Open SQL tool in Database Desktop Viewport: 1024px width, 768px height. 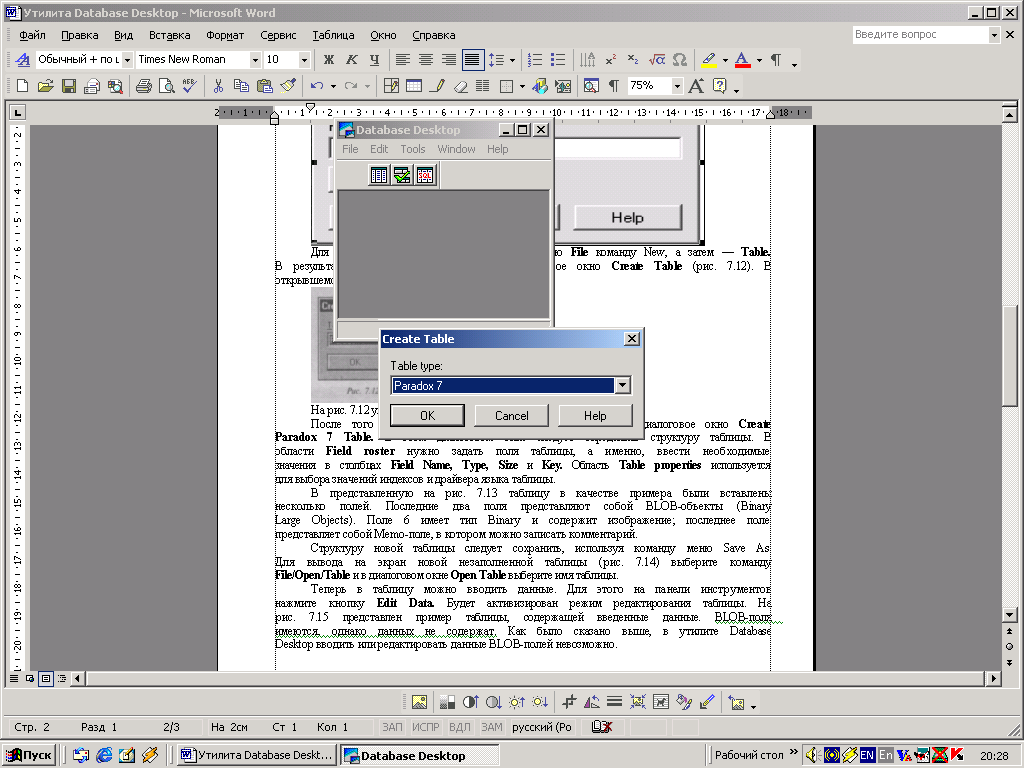pos(424,175)
